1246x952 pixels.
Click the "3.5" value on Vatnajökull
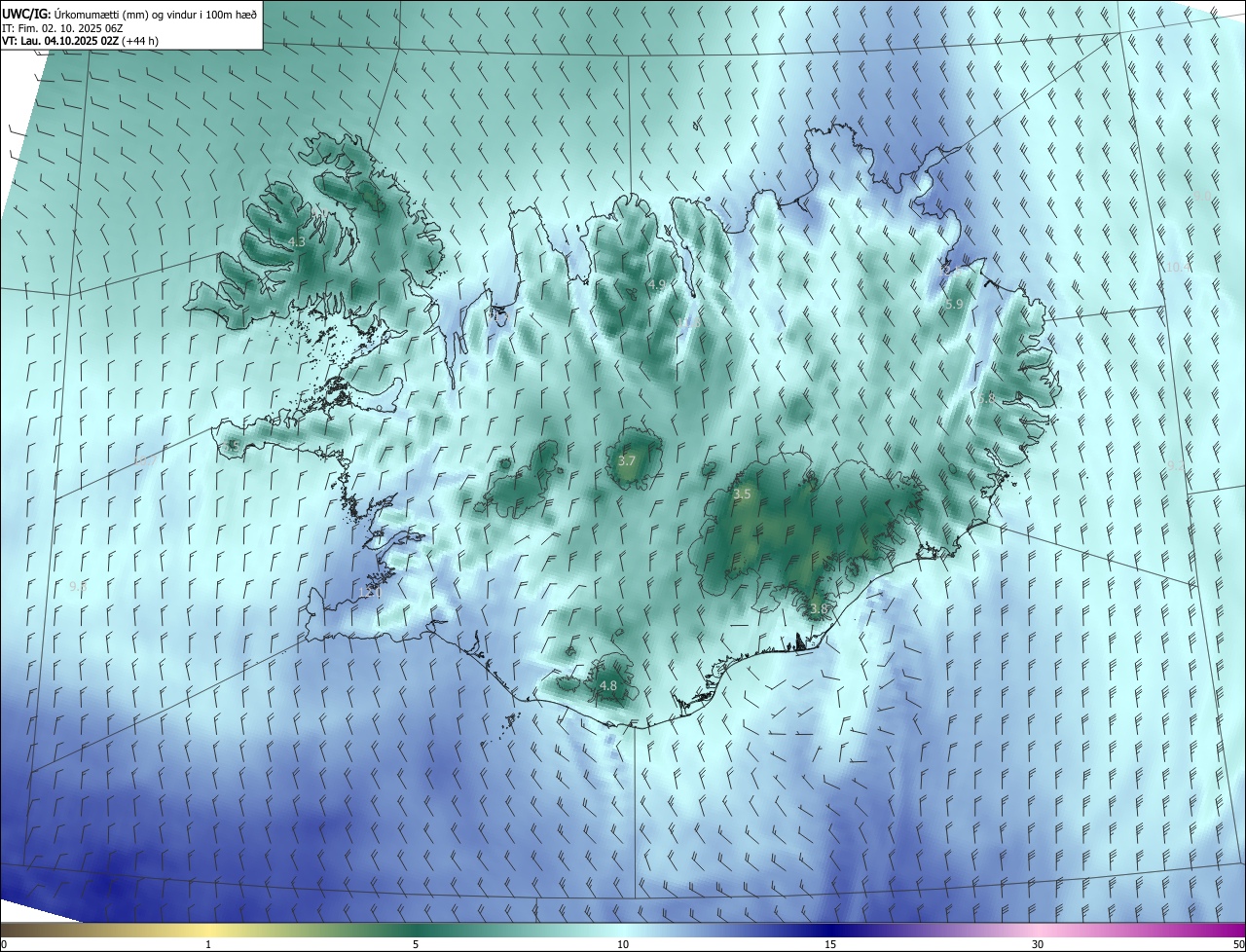[742, 494]
